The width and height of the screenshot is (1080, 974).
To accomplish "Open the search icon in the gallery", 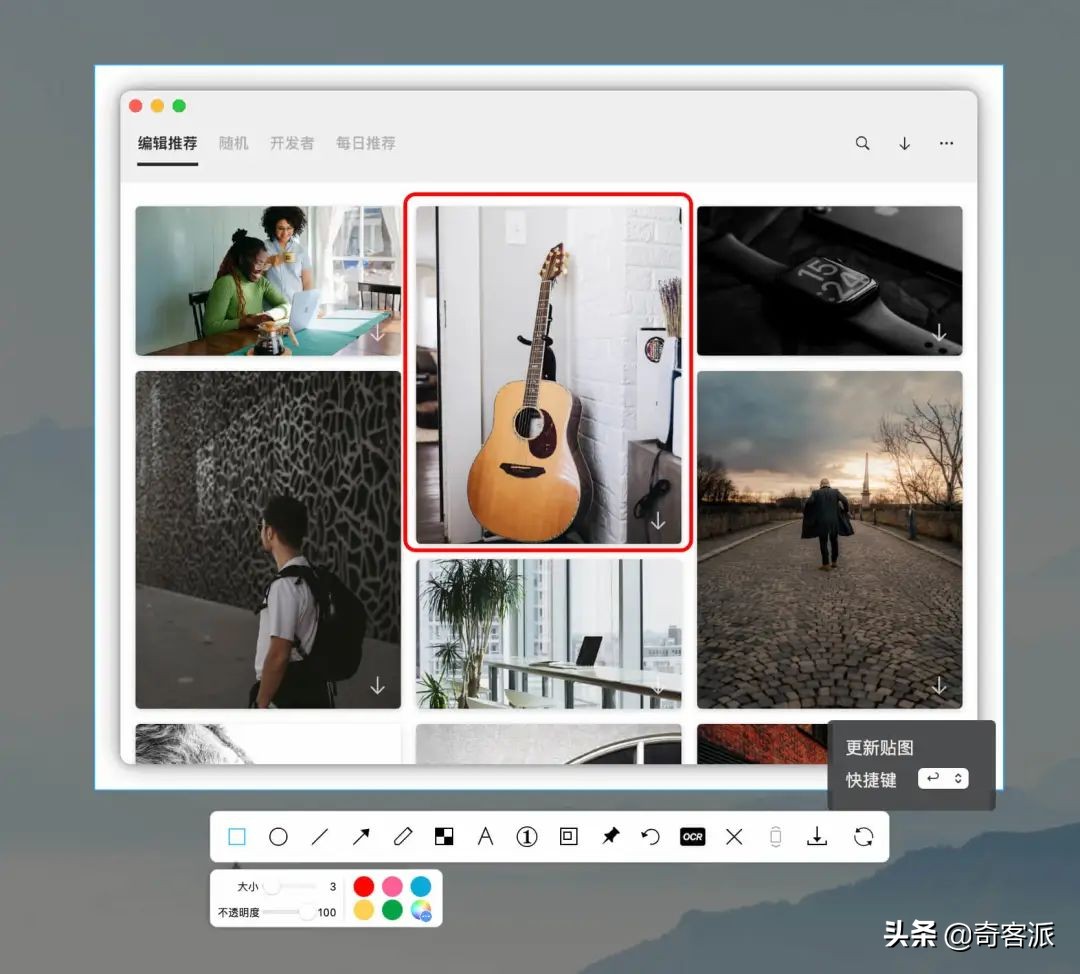I will 862,143.
